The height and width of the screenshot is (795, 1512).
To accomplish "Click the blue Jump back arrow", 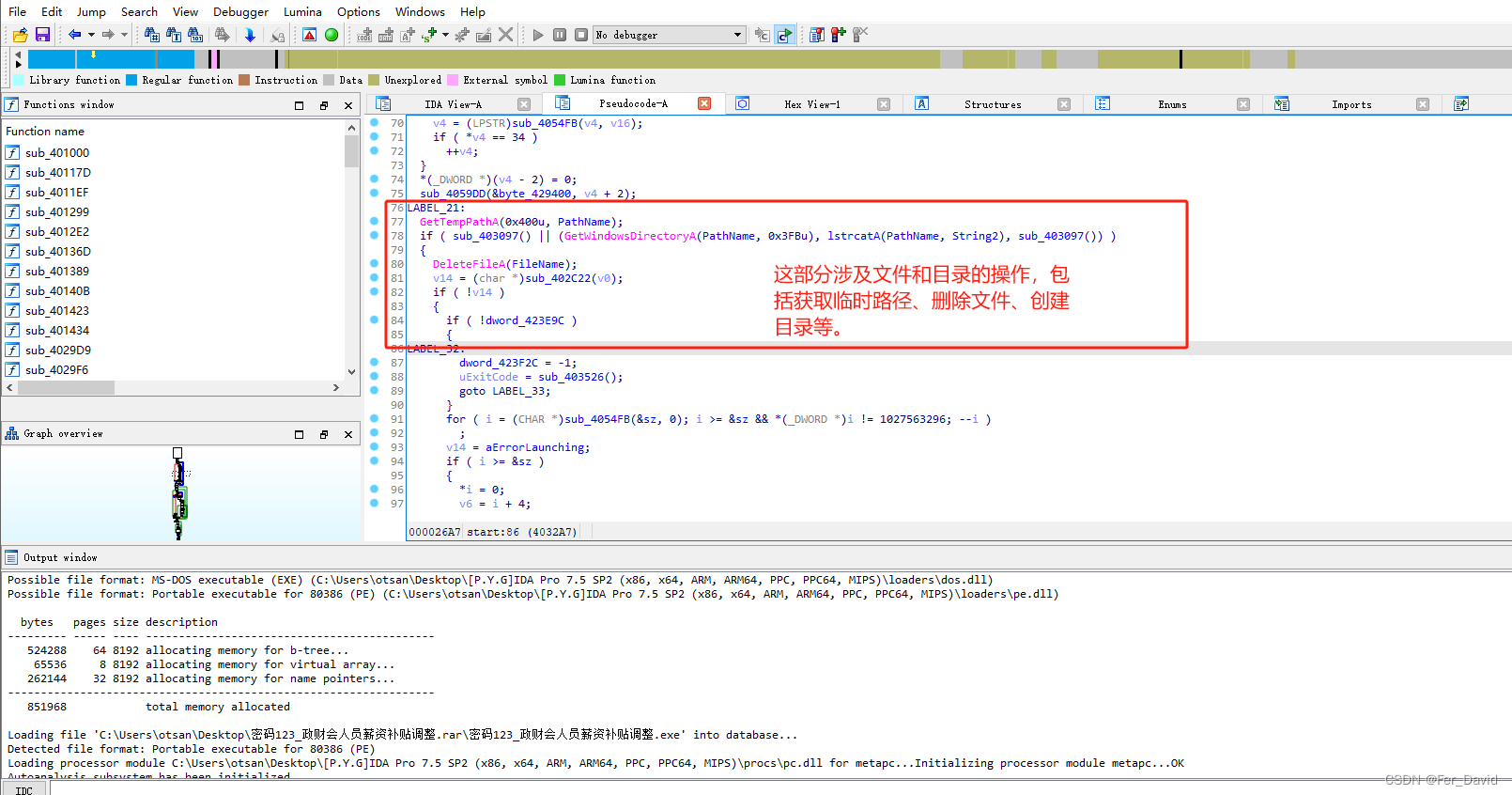I will pyautogui.click(x=74, y=35).
